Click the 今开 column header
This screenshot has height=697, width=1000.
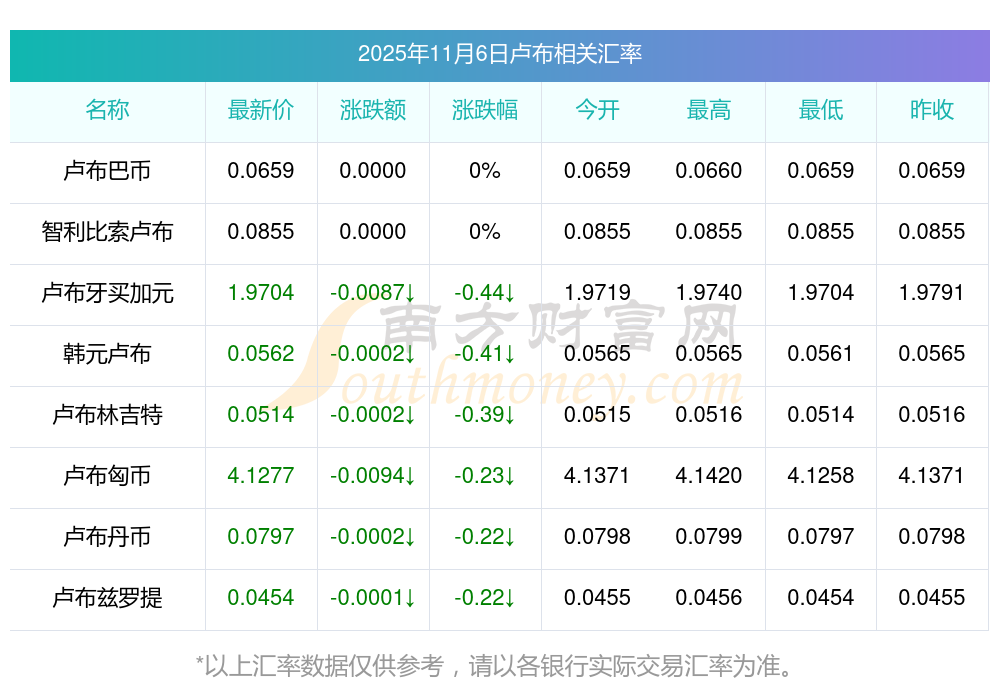click(597, 111)
